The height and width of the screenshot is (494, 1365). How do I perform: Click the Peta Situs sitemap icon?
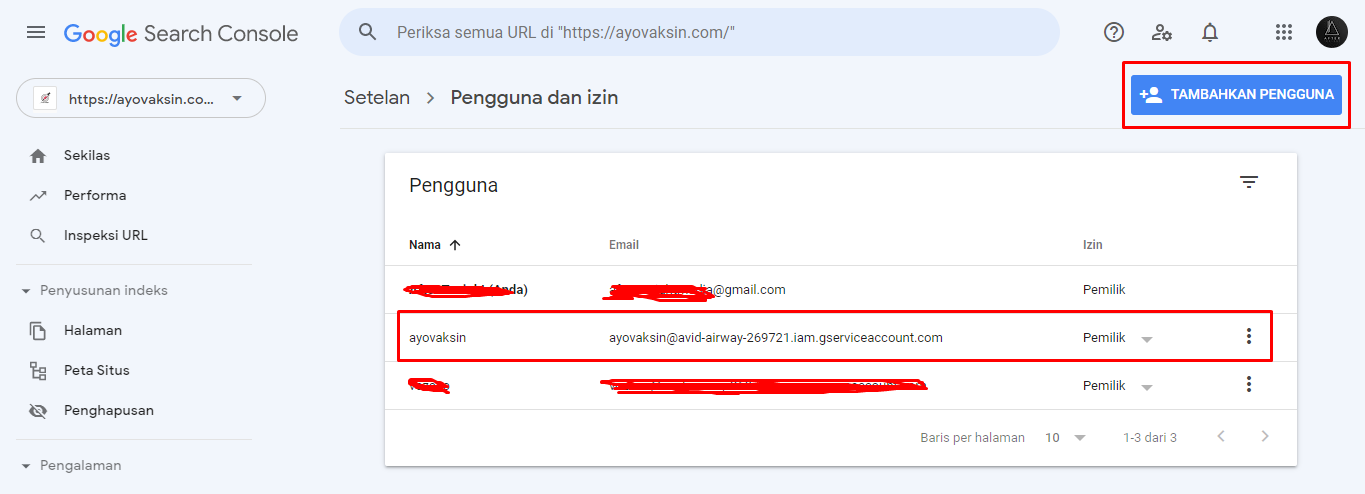click(x=38, y=371)
